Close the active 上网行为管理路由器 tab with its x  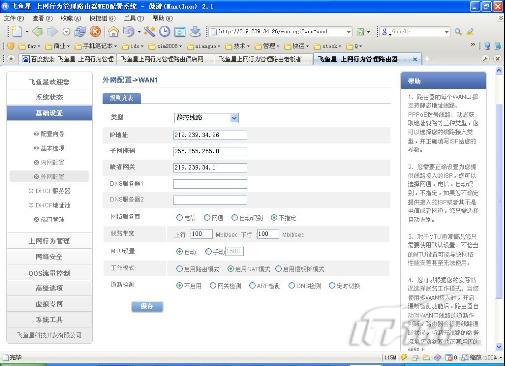(415, 59)
